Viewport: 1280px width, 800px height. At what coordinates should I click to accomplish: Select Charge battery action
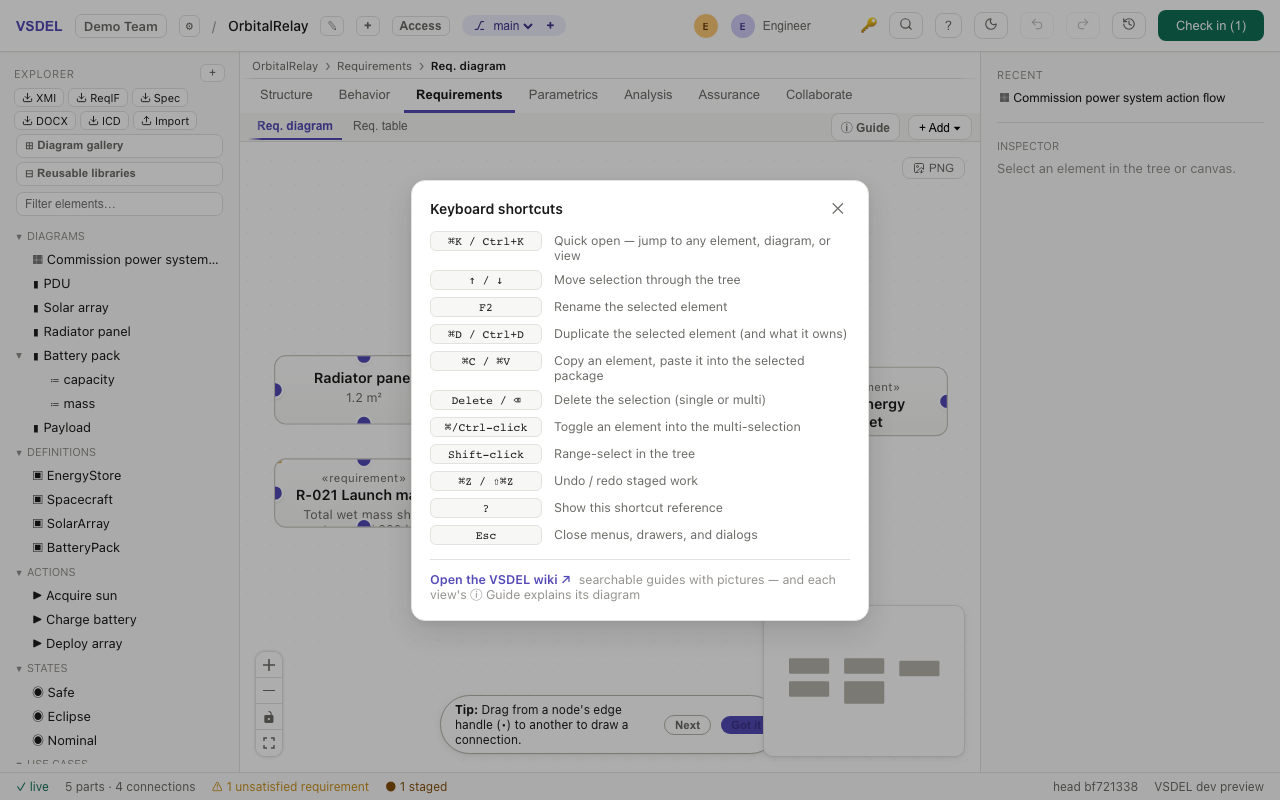[91, 620]
